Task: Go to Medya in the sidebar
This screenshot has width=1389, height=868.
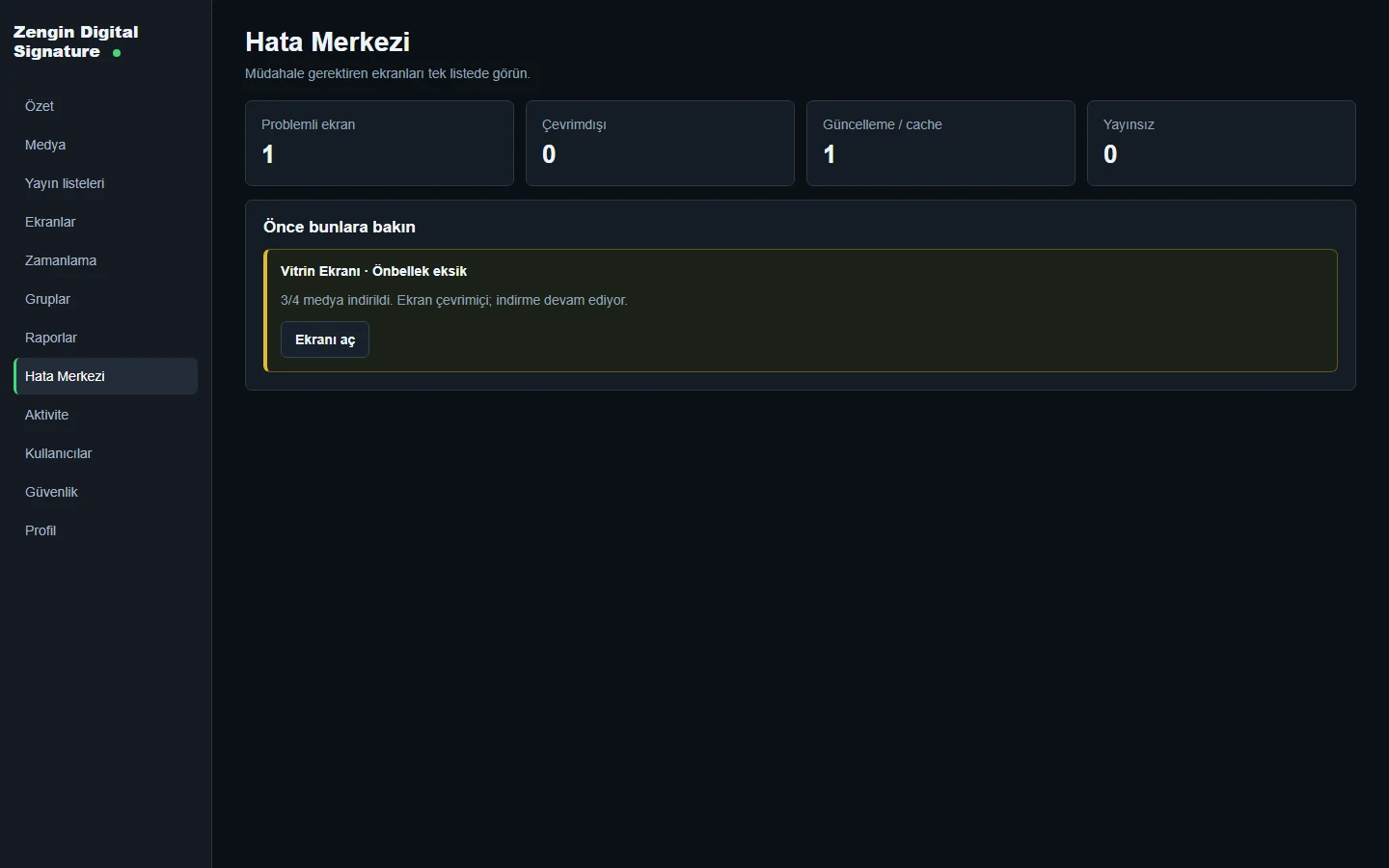Action: coord(105,145)
